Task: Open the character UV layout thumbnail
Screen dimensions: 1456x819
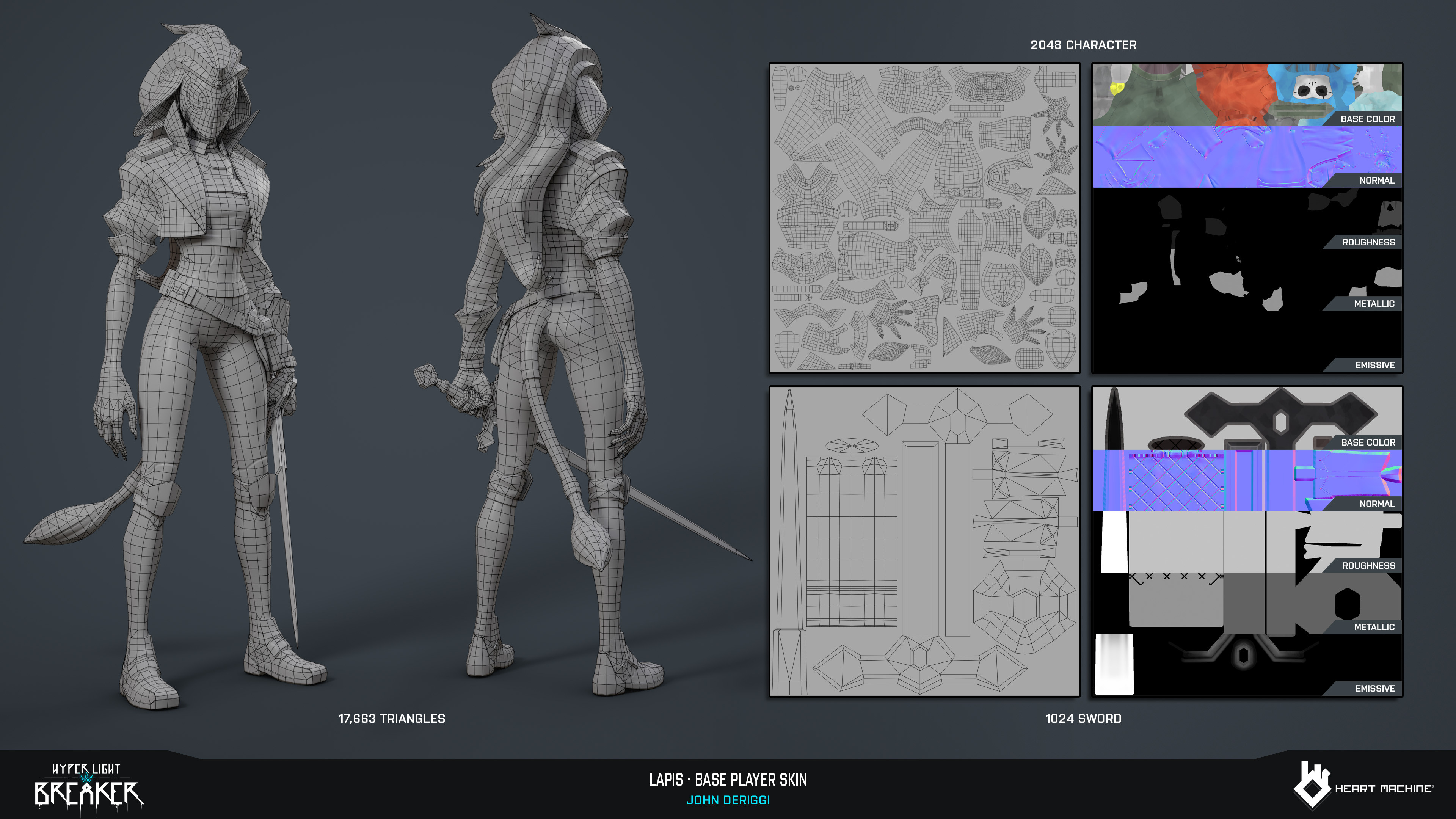Action: pos(924,218)
